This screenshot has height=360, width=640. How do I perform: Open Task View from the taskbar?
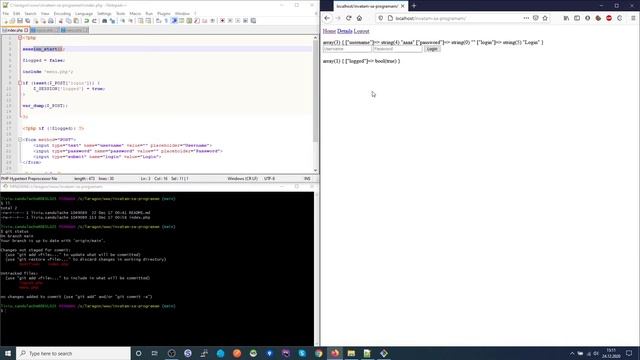coord(155,353)
